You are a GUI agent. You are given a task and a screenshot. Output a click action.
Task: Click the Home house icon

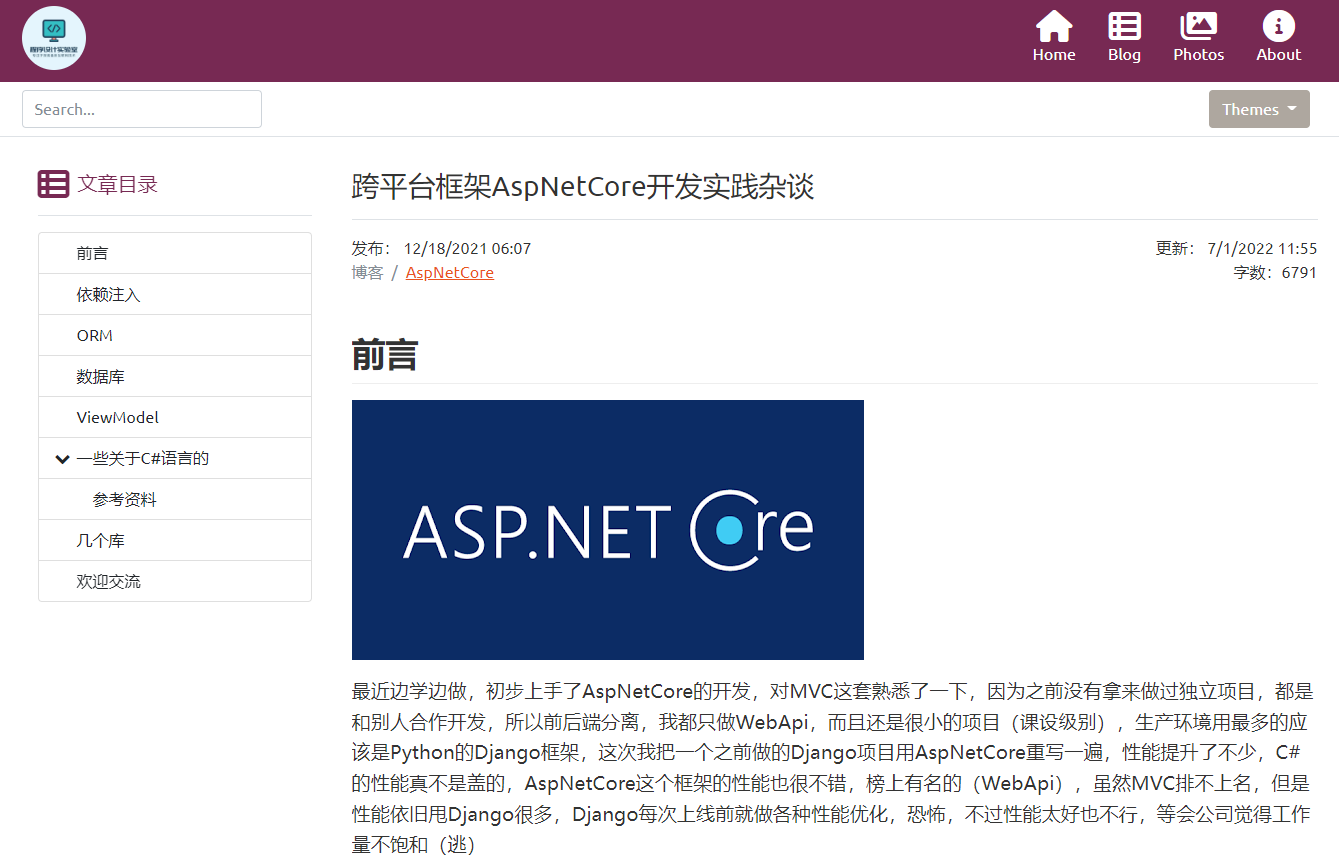click(x=1054, y=27)
